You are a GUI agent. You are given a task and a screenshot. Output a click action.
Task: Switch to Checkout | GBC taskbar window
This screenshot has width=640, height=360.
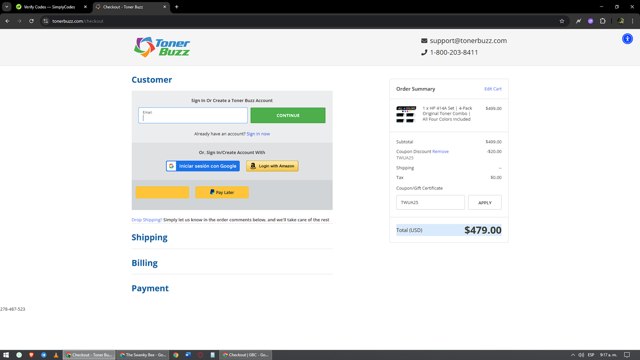(x=246, y=355)
